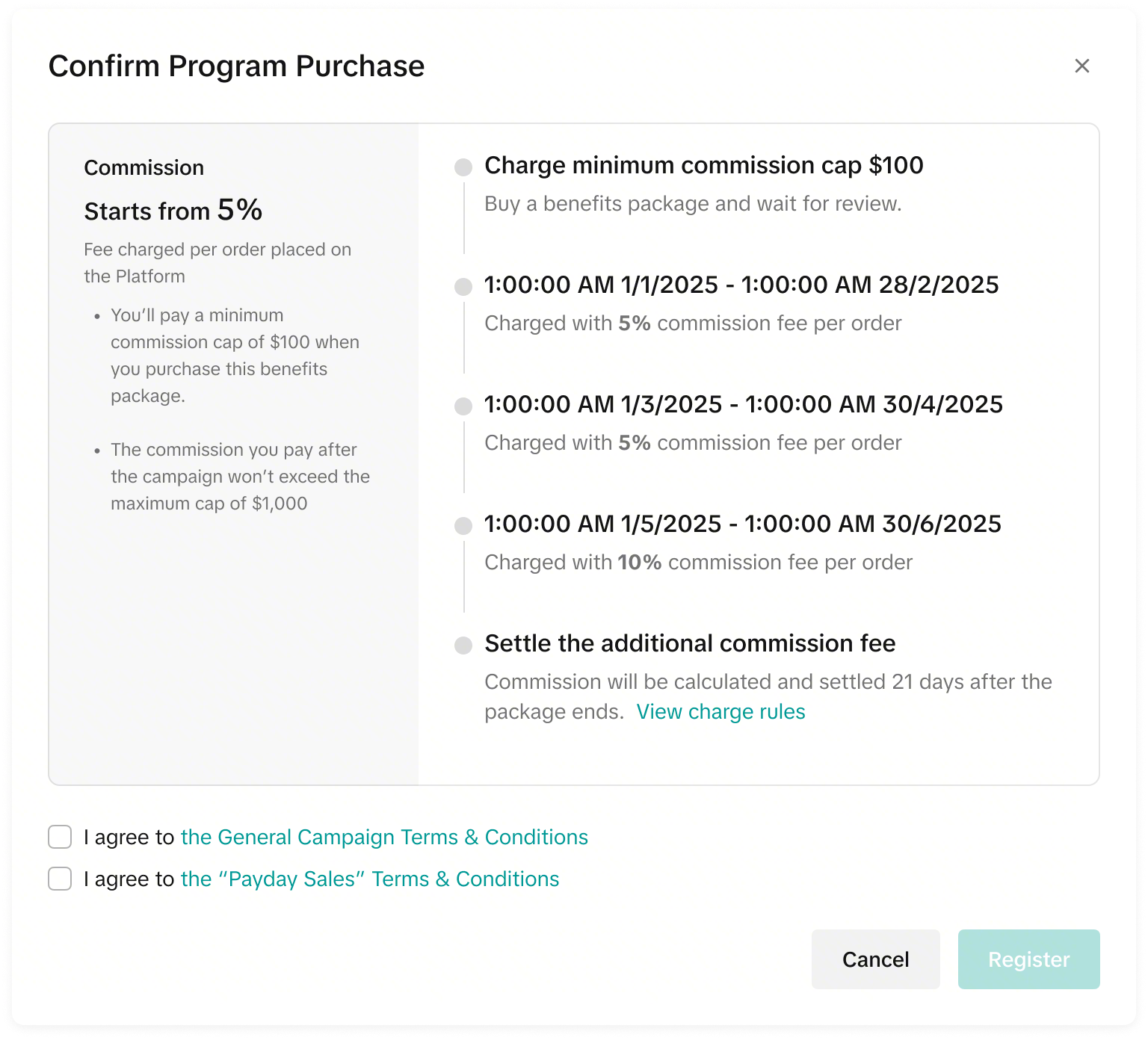Select the 1/1/2025 - 28/2/2025 date range heading

pyautogui.click(x=741, y=285)
